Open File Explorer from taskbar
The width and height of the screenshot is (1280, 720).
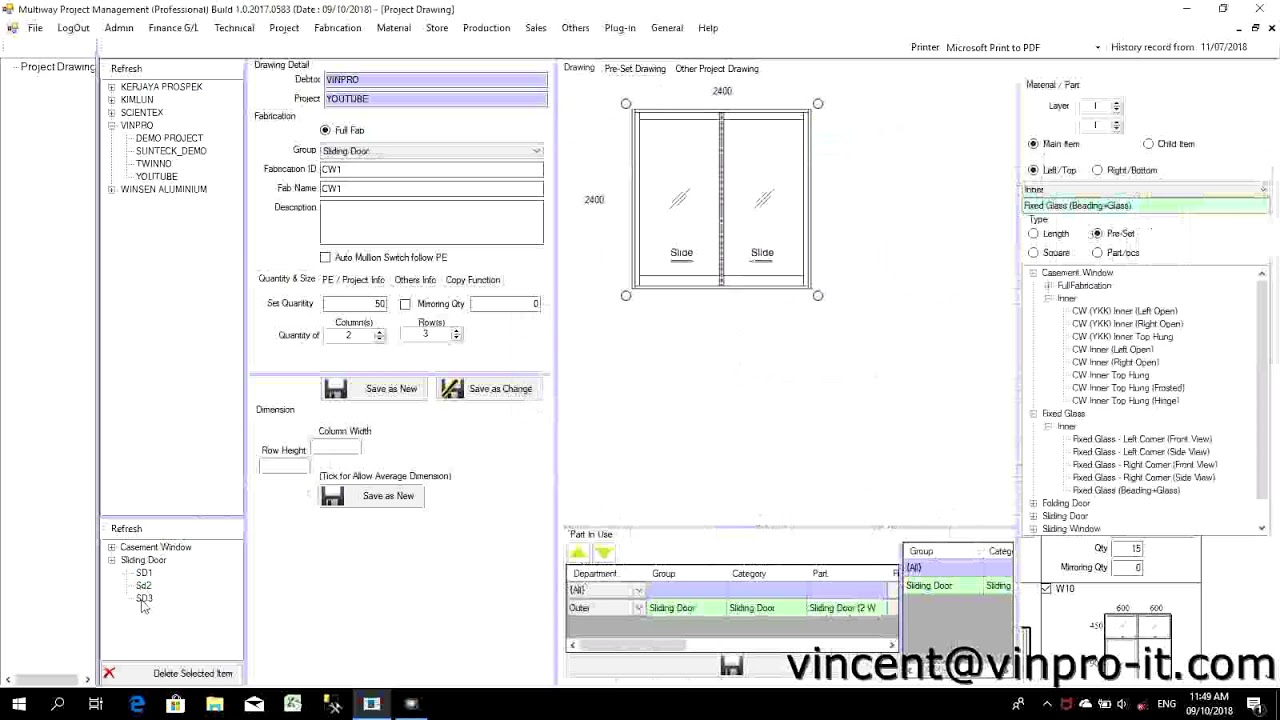click(x=214, y=704)
